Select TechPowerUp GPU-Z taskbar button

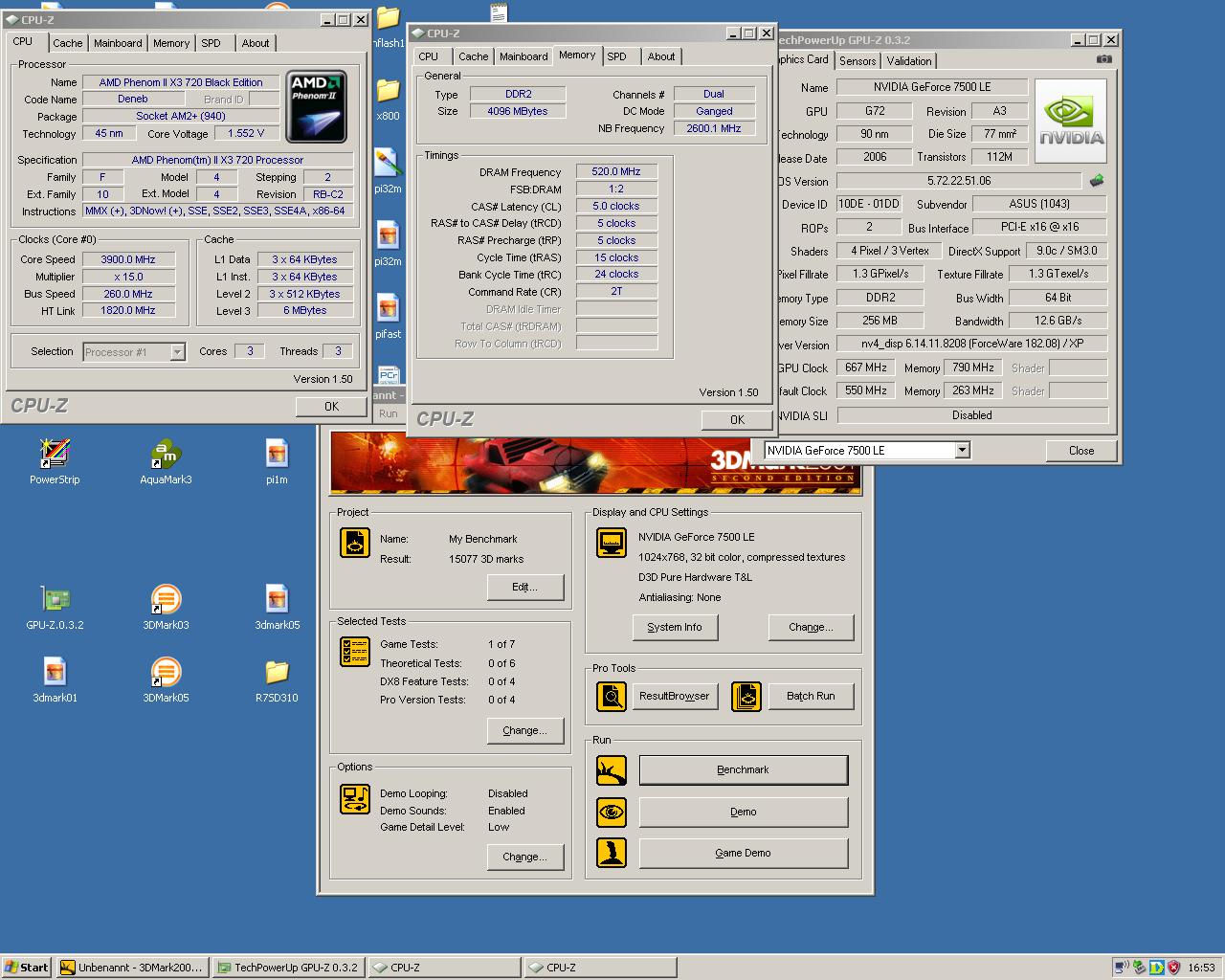pyautogui.click(x=288, y=968)
